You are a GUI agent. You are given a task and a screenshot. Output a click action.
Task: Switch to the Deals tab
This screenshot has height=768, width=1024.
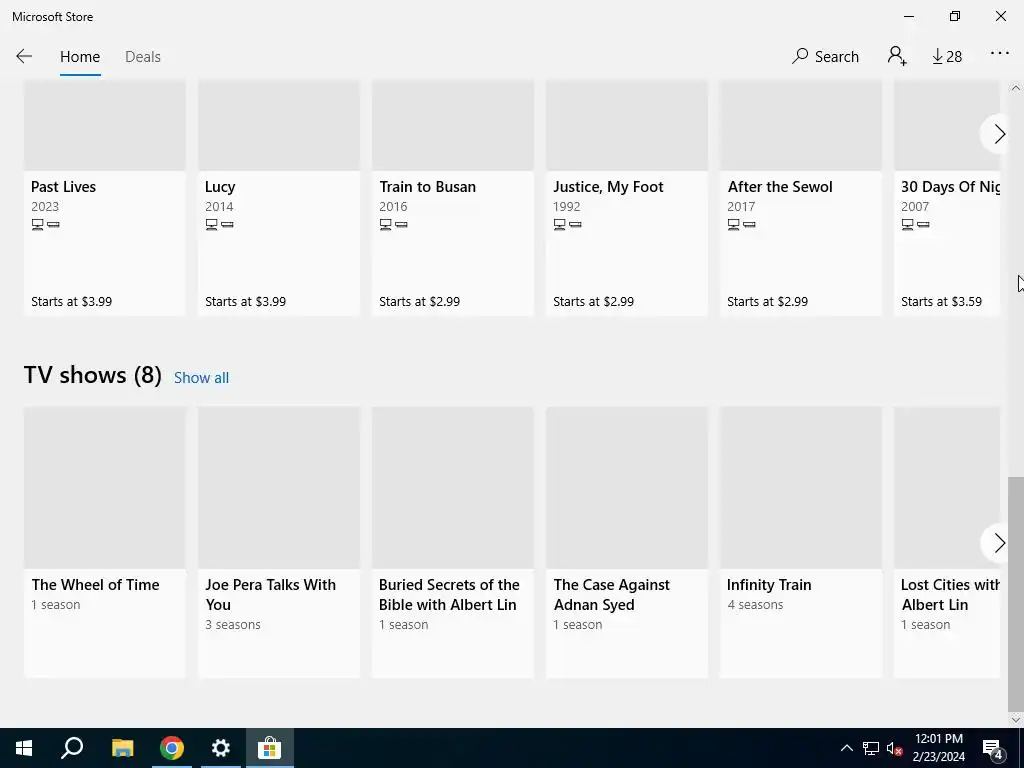pyautogui.click(x=143, y=57)
